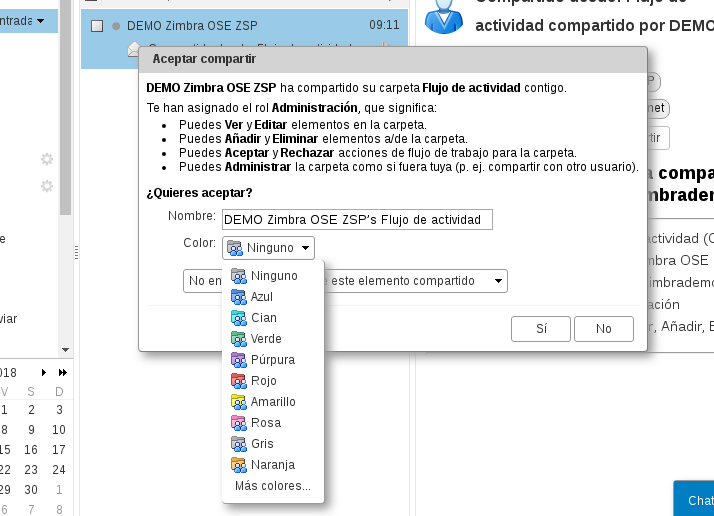Select day 30 in mini calendar
Viewport: 714px width, 516px height.
(31, 490)
